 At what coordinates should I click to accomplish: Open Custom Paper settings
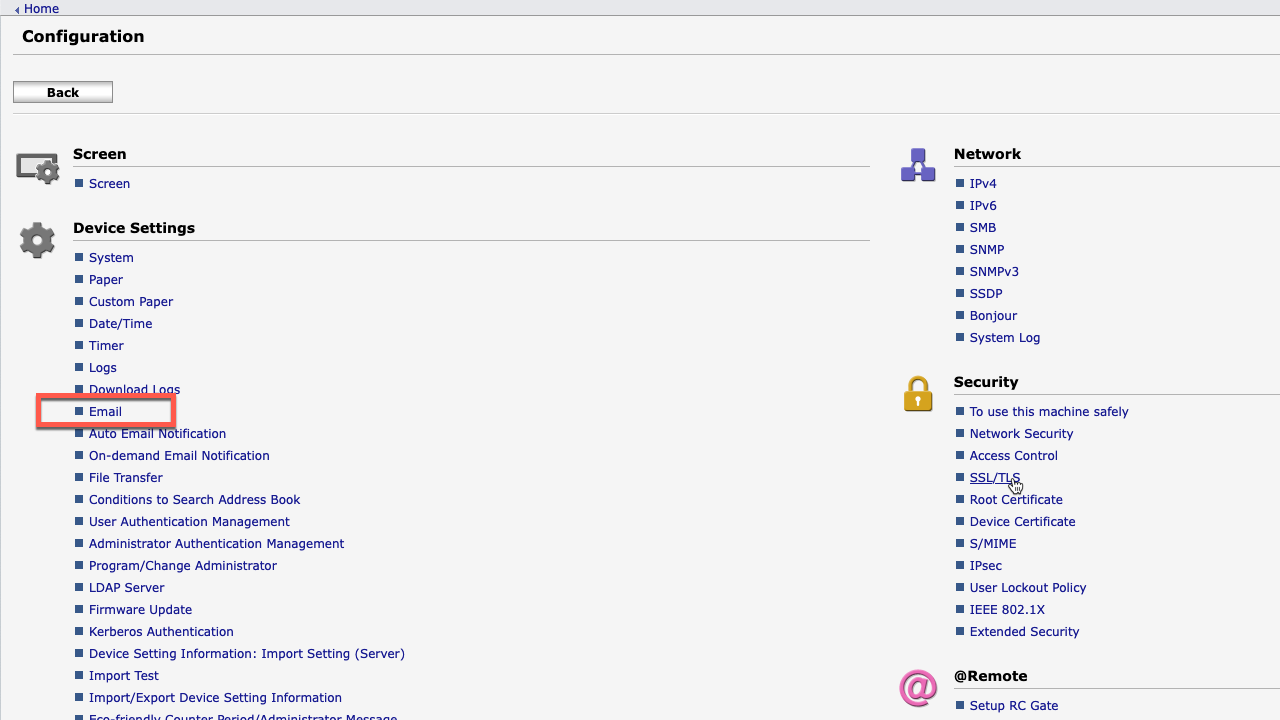[x=131, y=302]
